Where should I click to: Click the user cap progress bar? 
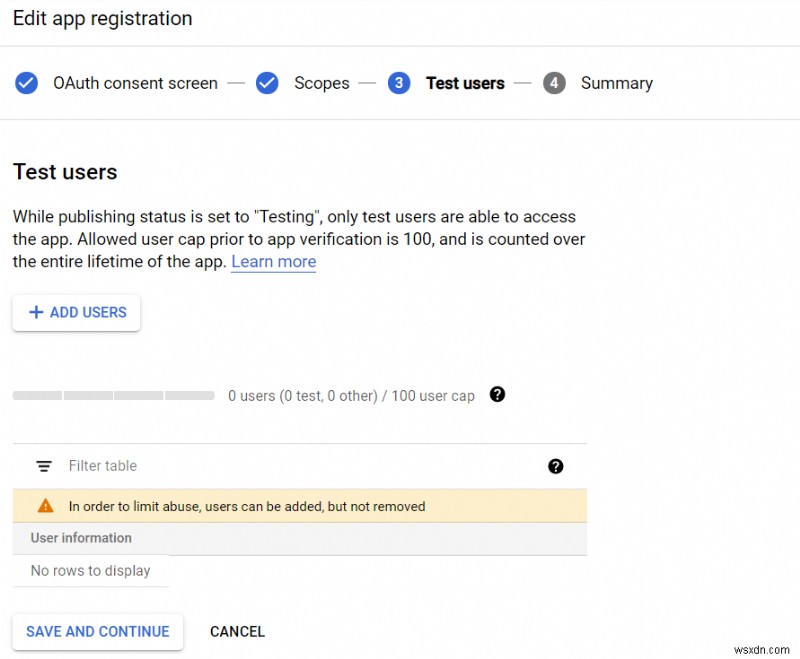tap(113, 396)
